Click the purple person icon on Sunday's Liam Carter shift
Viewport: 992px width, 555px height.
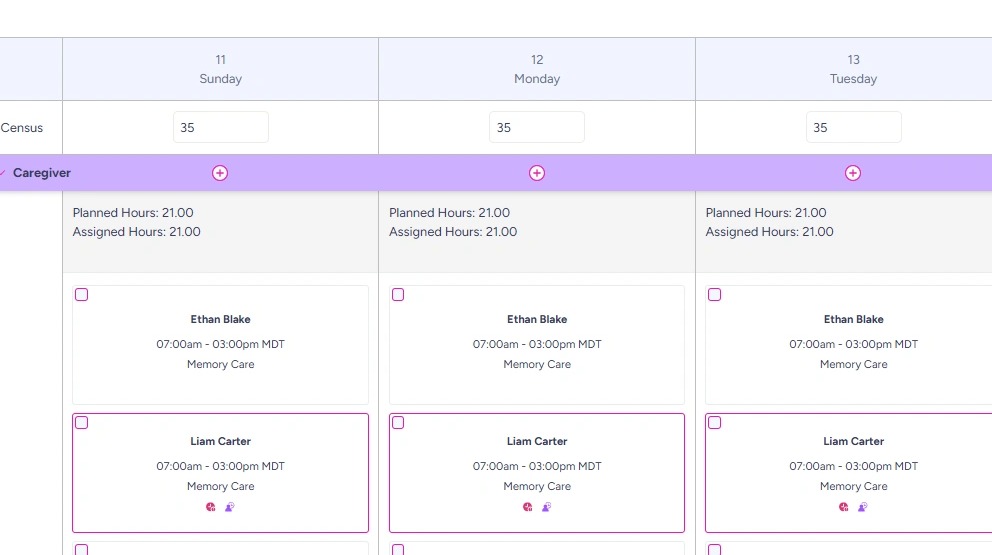229,507
